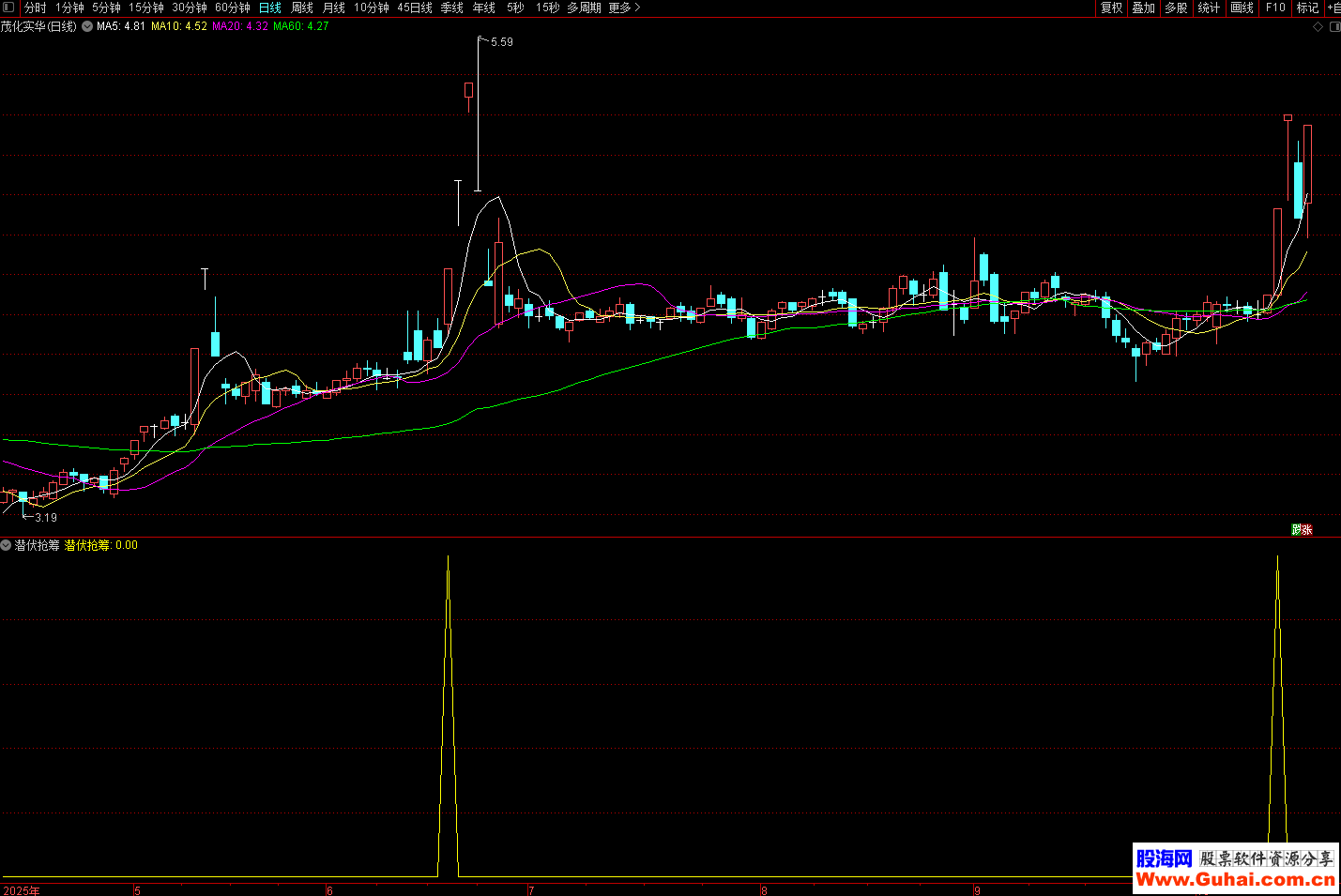
Task: Expand the 潜伏抢筹 indicator dropdown
Action: (x=6, y=545)
